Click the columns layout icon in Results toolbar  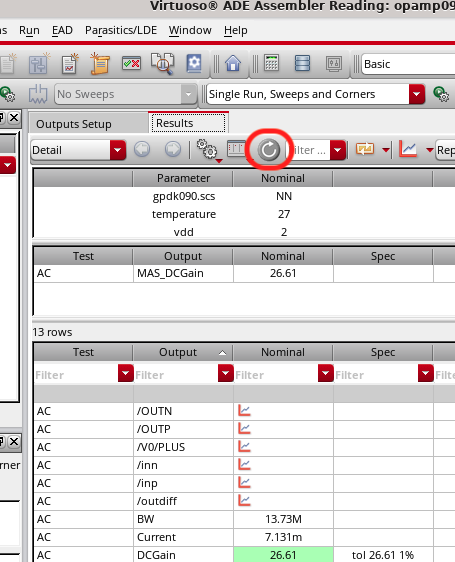coord(236,149)
